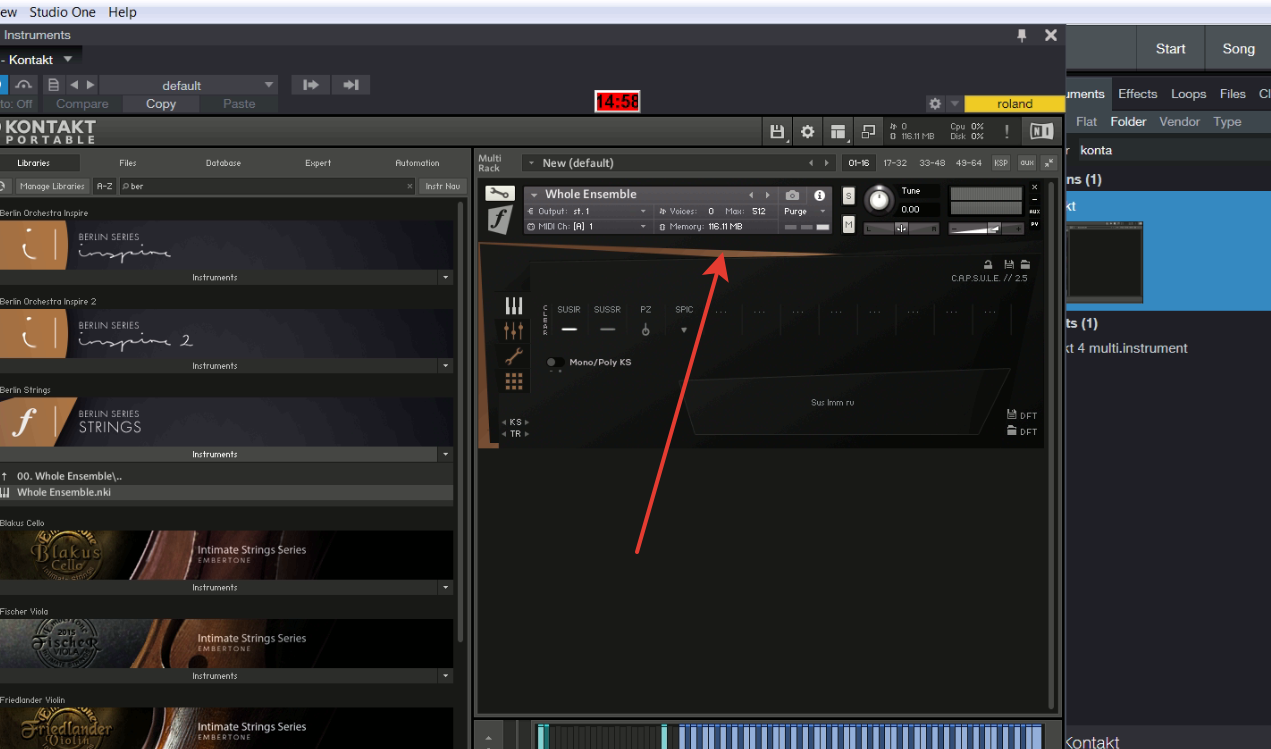This screenshot has width=1271, height=749.
Task: Expand Fischer Viola Instruments dropdown
Action: click(x=445, y=676)
